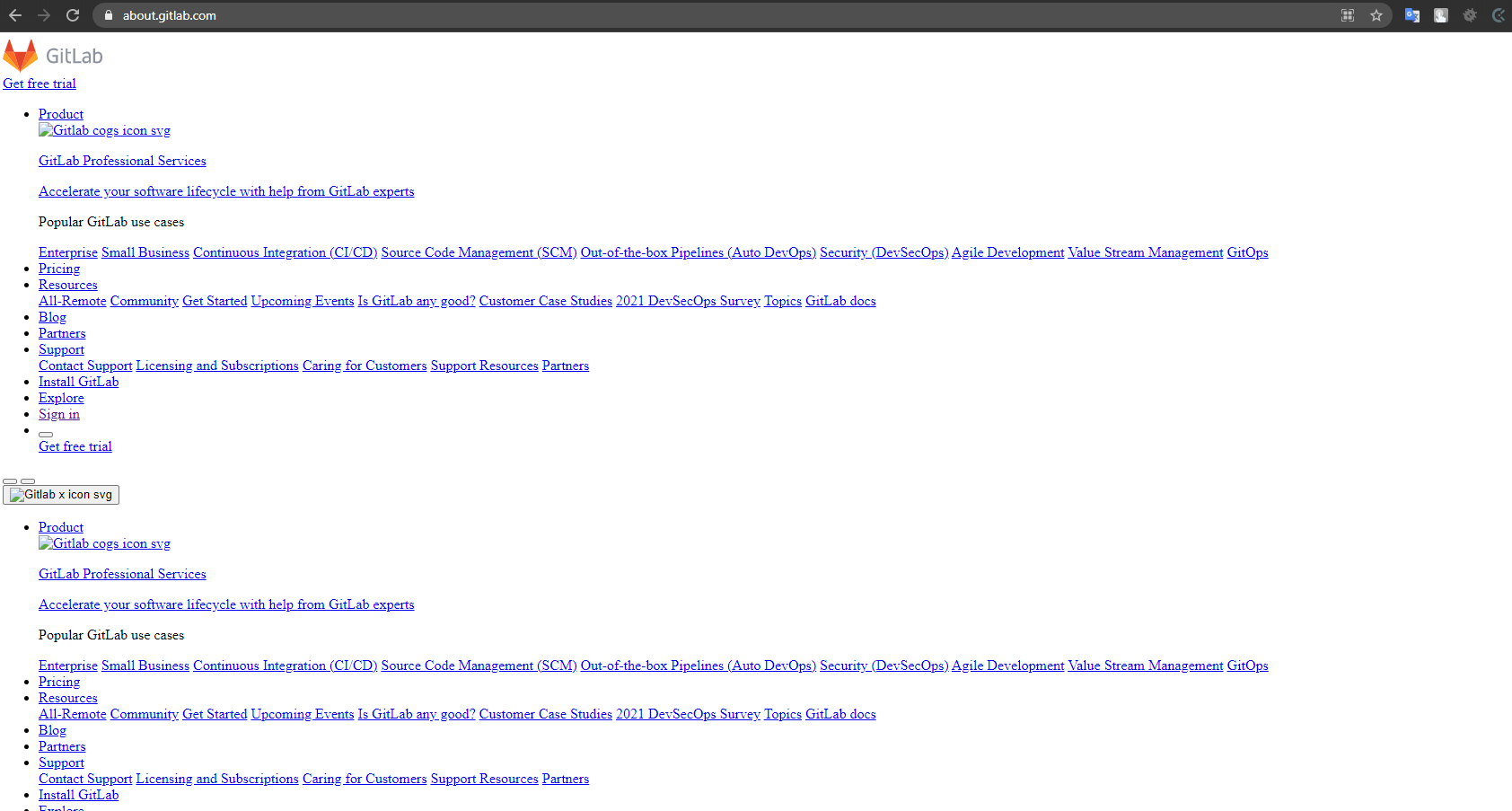Open the Clockify extension icon
Viewport: 1512px width, 811px height.
tap(1499, 15)
